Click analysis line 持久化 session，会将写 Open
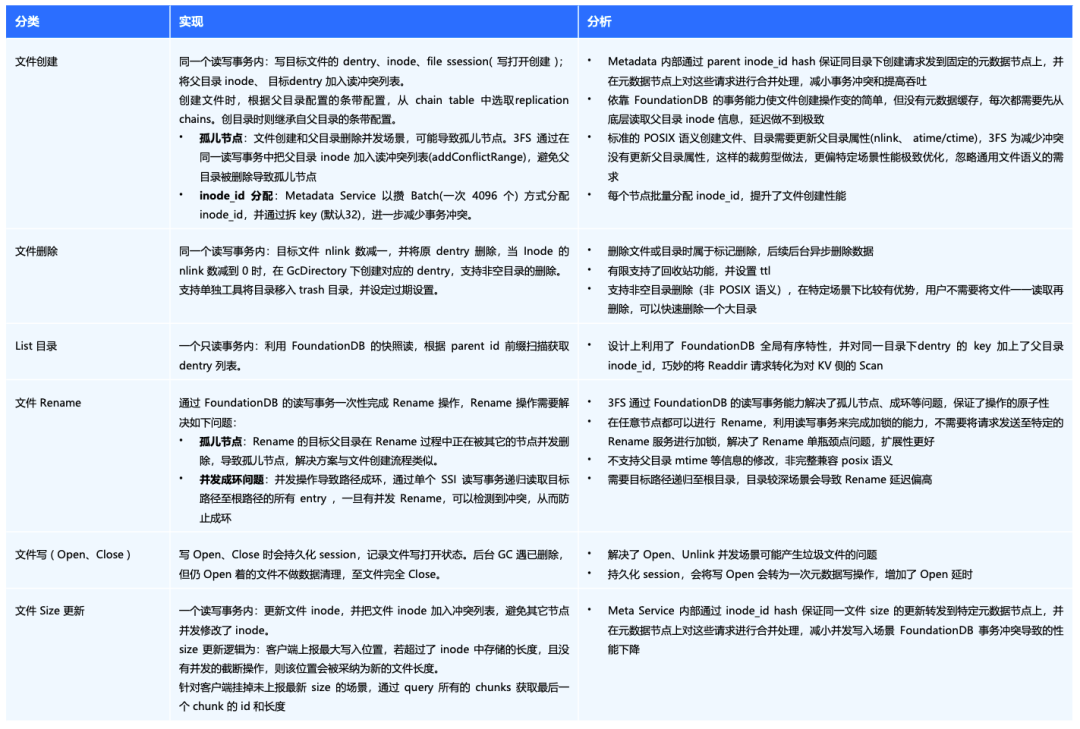 tap(790, 574)
